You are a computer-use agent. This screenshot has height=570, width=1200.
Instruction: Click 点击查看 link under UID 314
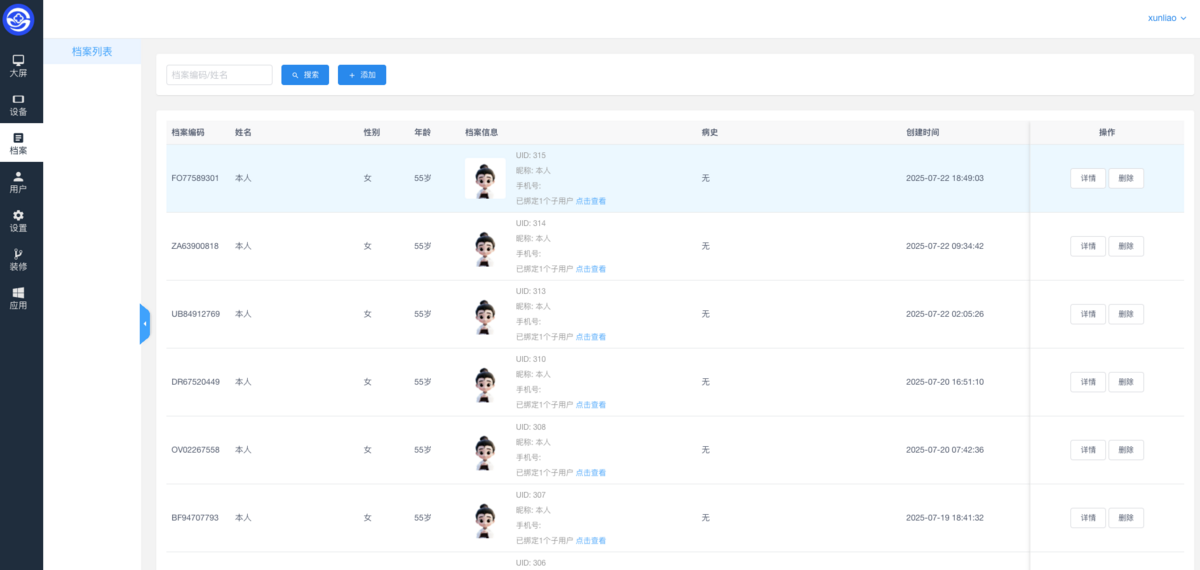[x=591, y=269]
